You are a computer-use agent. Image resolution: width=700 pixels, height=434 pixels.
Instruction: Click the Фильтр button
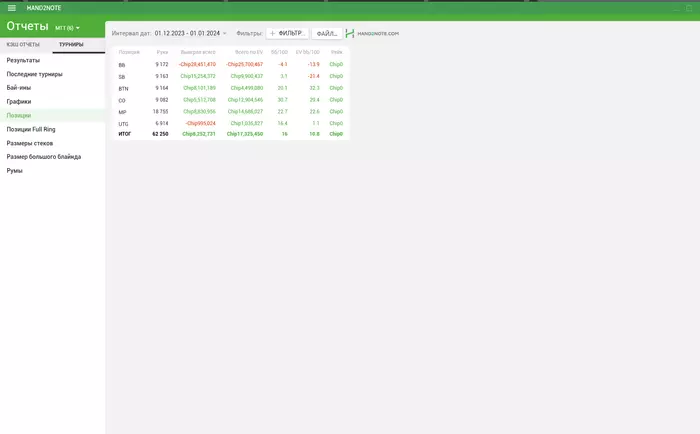[x=287, y=33]
